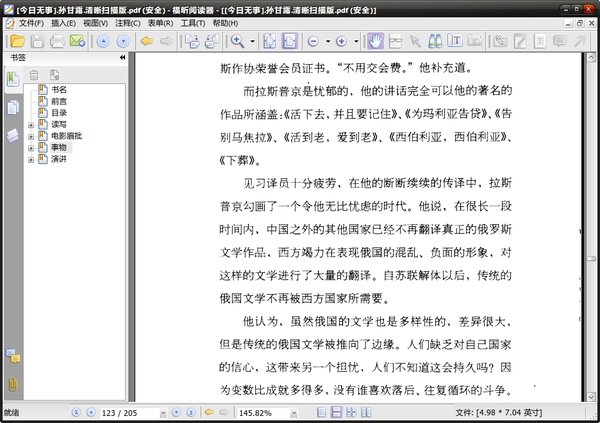The image size is (600, 423).
Task: Select the 目录 bookmark
Action: coord(59,113)
